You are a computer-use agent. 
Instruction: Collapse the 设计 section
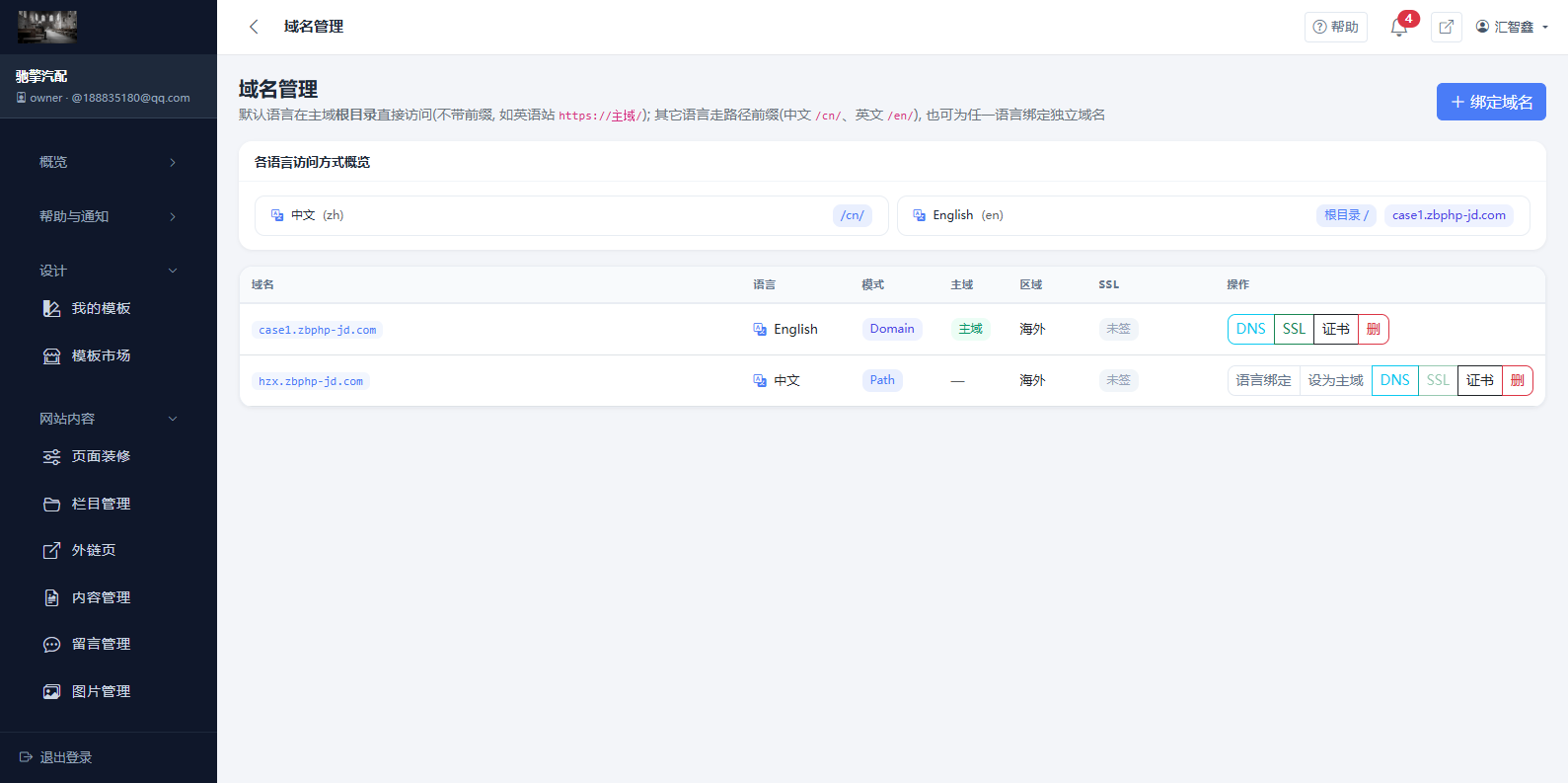109,271
